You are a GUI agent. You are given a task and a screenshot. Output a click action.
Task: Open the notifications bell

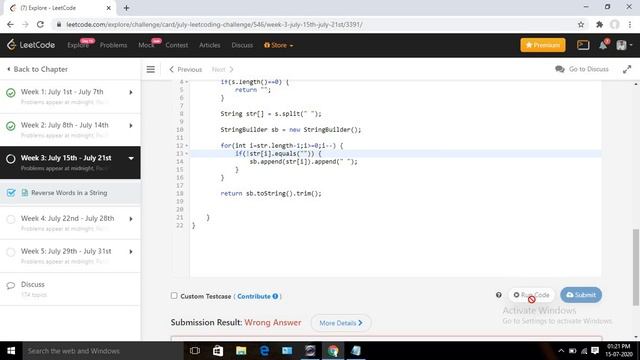click(x=603, y=45)
